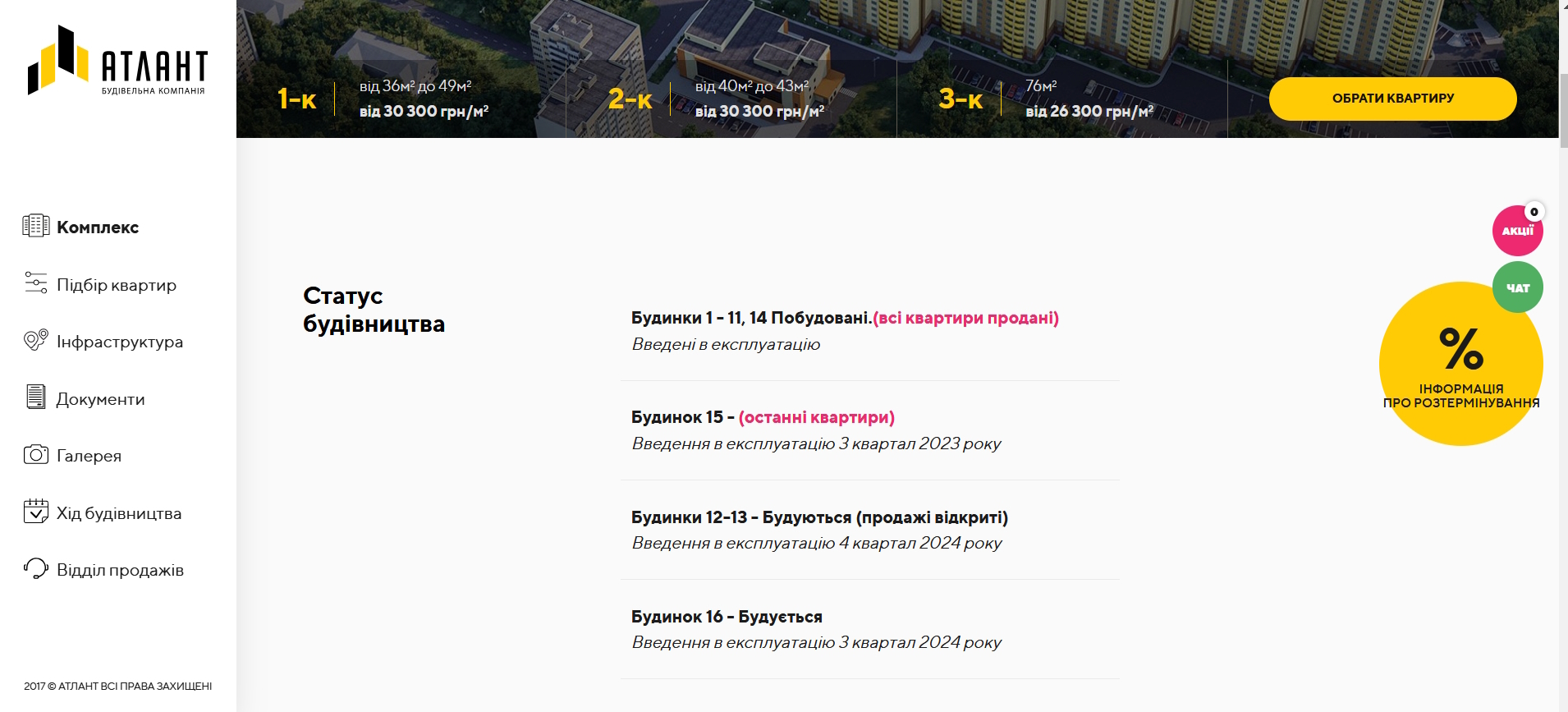
Task: Contact the Відділ продажів
Action: click(120, 570)
